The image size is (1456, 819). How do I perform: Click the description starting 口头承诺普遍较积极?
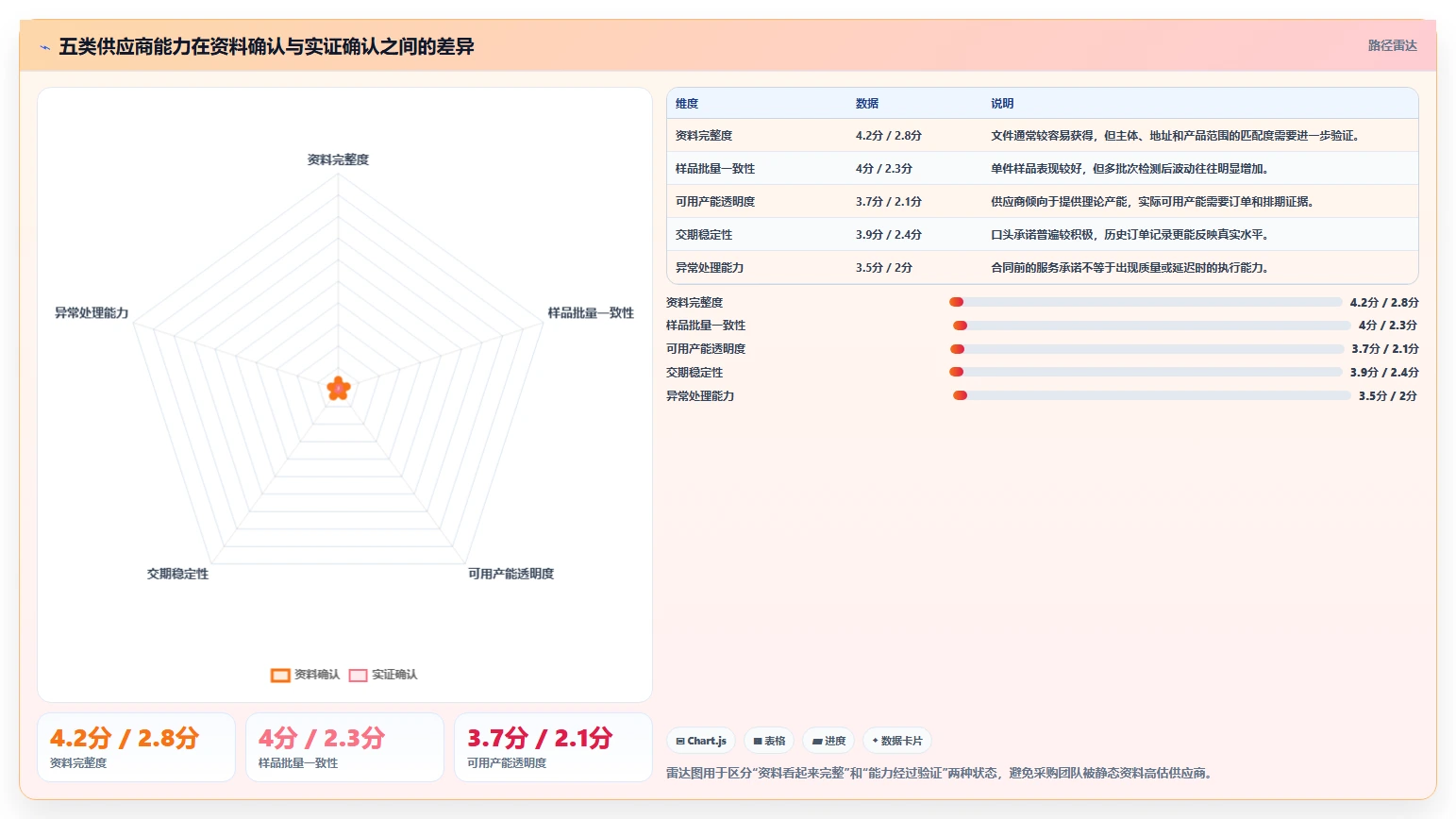(x=1131, y=235)
